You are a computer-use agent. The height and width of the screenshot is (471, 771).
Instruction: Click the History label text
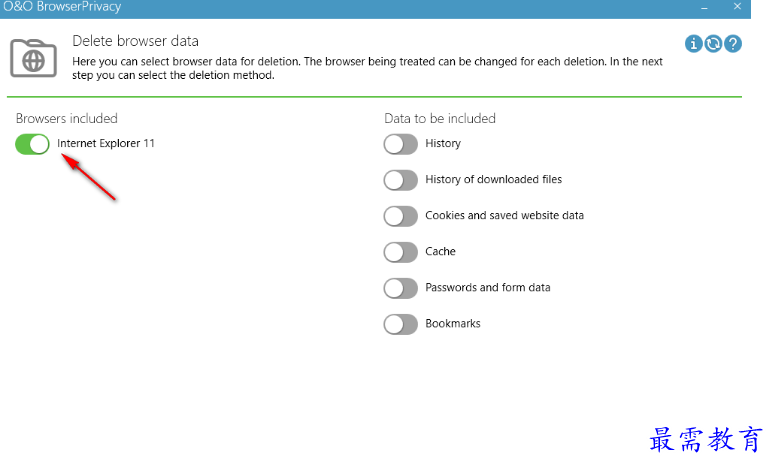pyautogui.click(x=443, y=144)
